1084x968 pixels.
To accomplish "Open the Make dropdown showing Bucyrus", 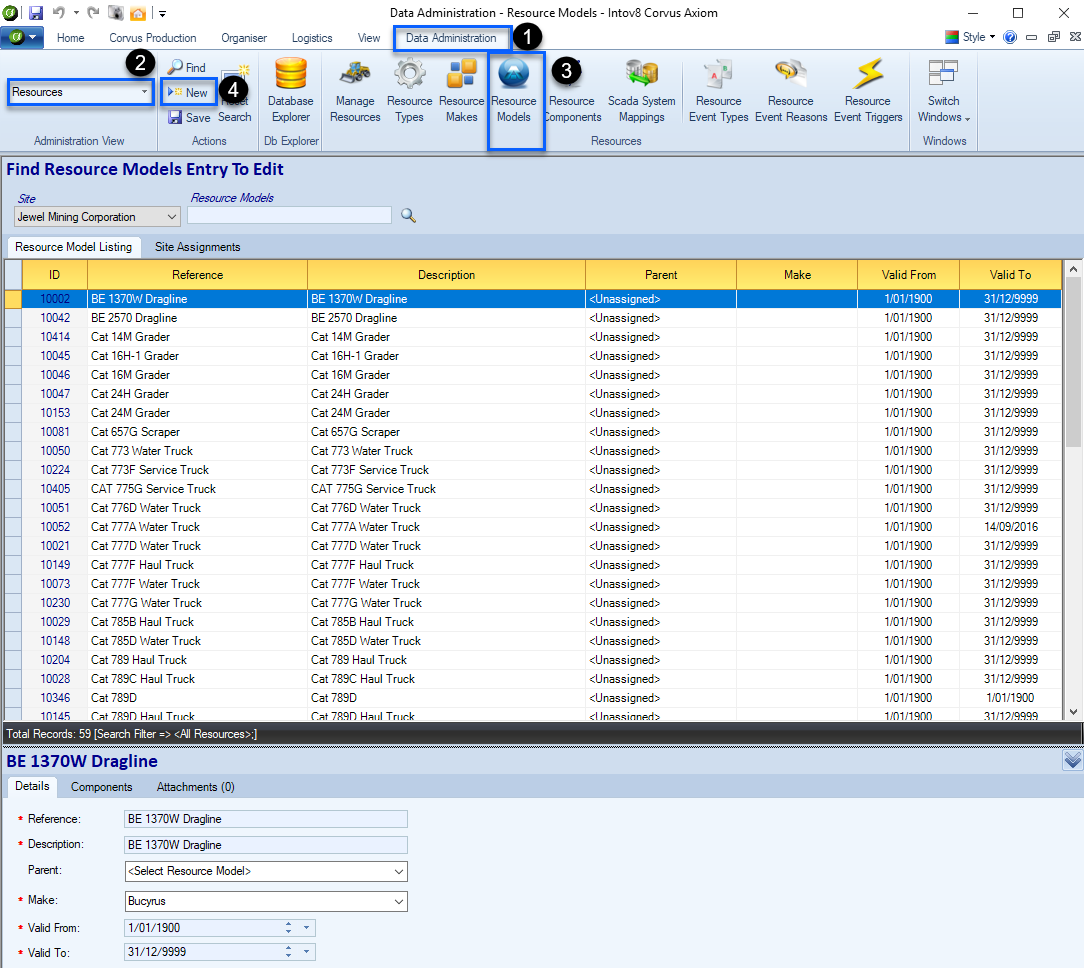I will pyautogui.click(x=266, y=901).
